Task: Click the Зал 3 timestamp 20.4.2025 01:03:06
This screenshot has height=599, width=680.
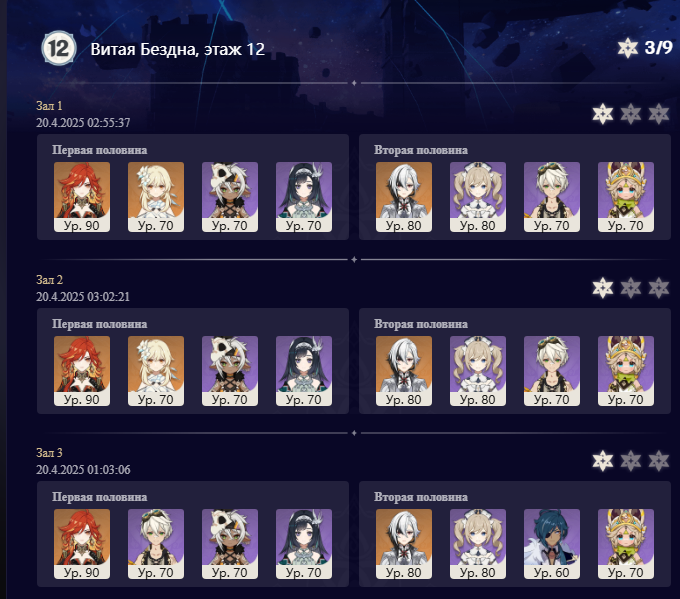Action: (x=83, y=470)
